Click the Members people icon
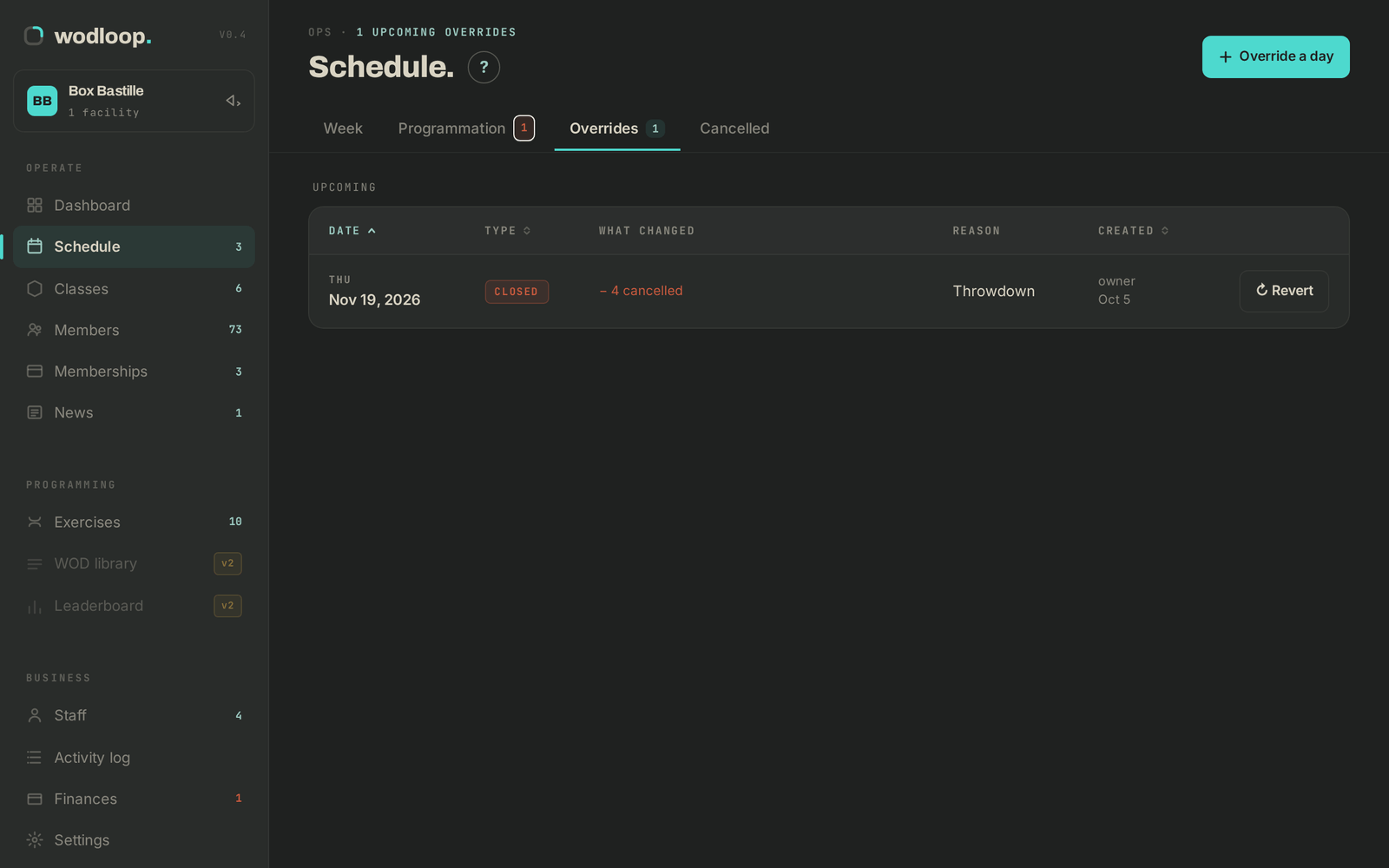 point(35,330)
